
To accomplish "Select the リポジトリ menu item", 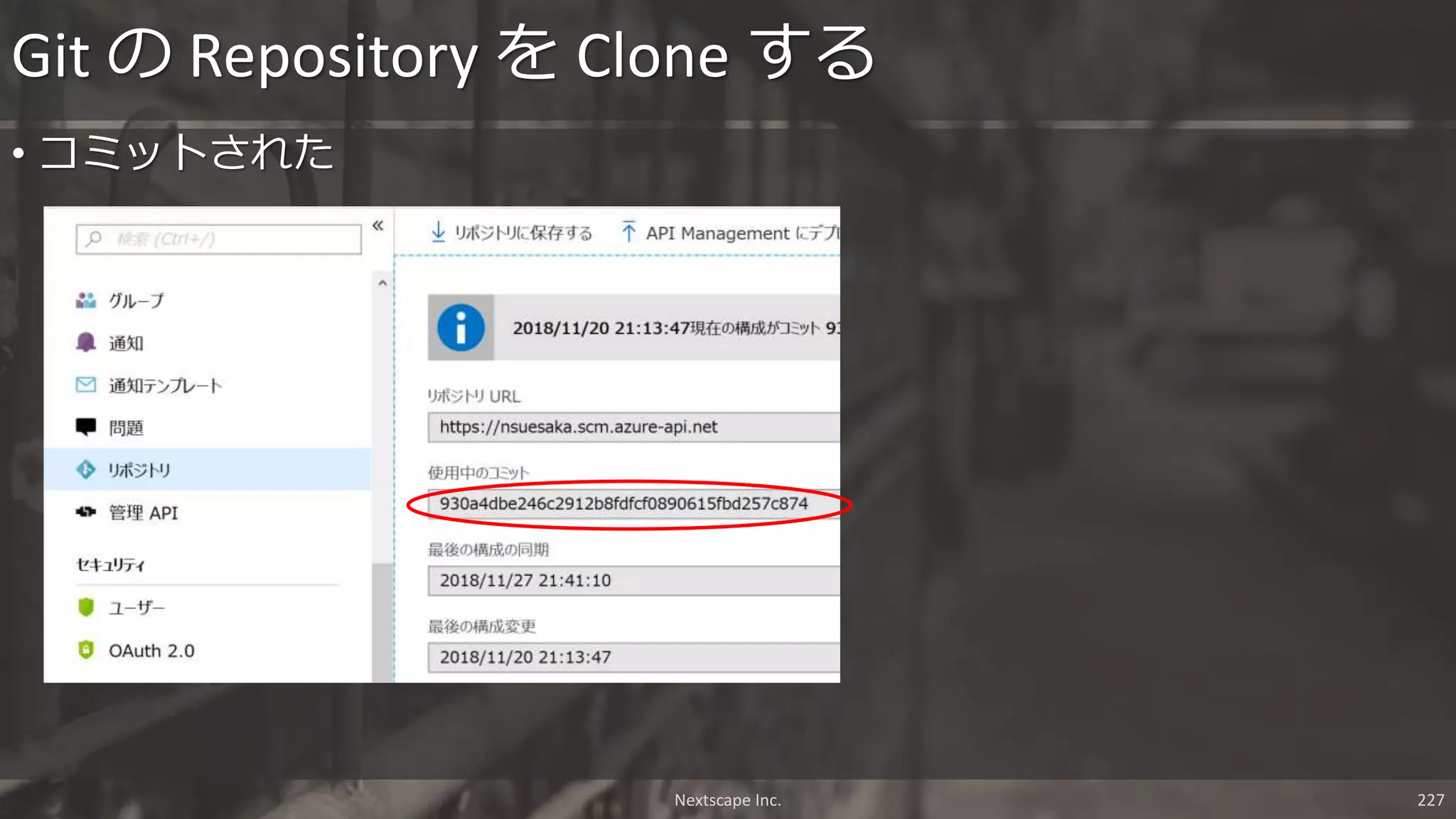I will (x=208, y=469).
